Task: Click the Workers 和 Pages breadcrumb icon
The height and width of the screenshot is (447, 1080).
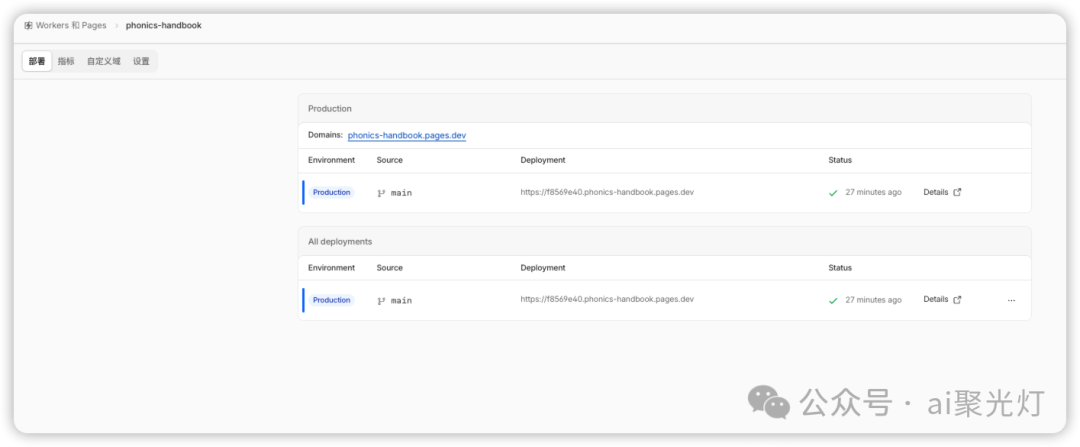Action: pyautogui.click(x=28, y=25)
